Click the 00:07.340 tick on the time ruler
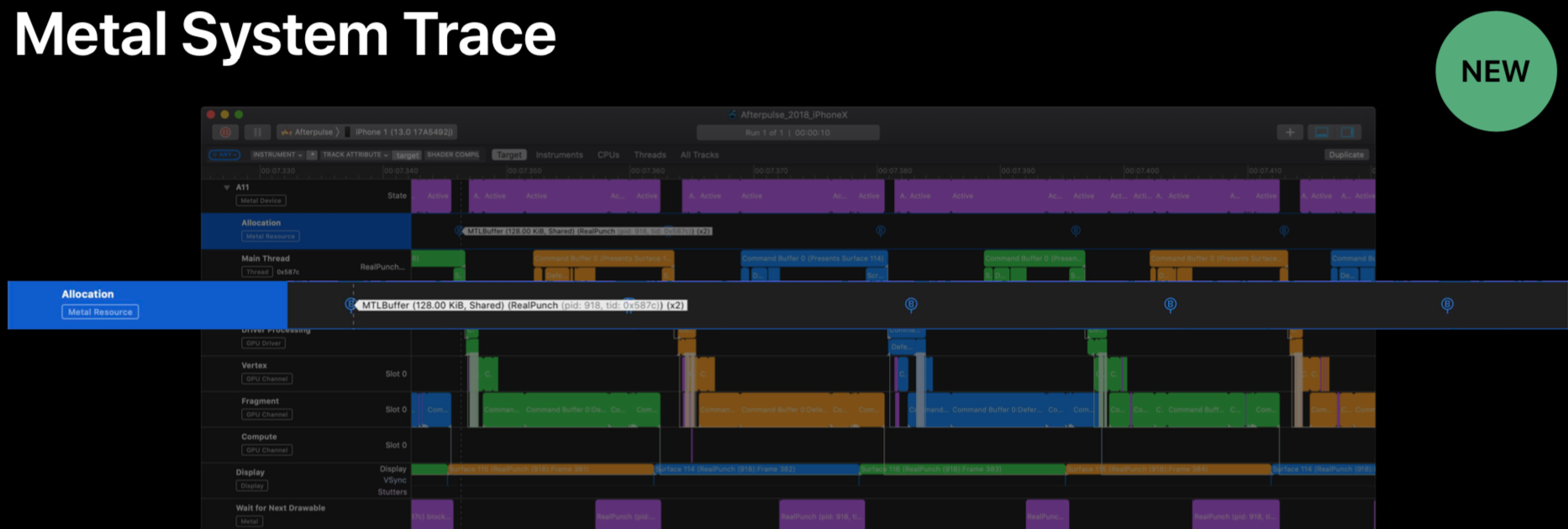 401,171
